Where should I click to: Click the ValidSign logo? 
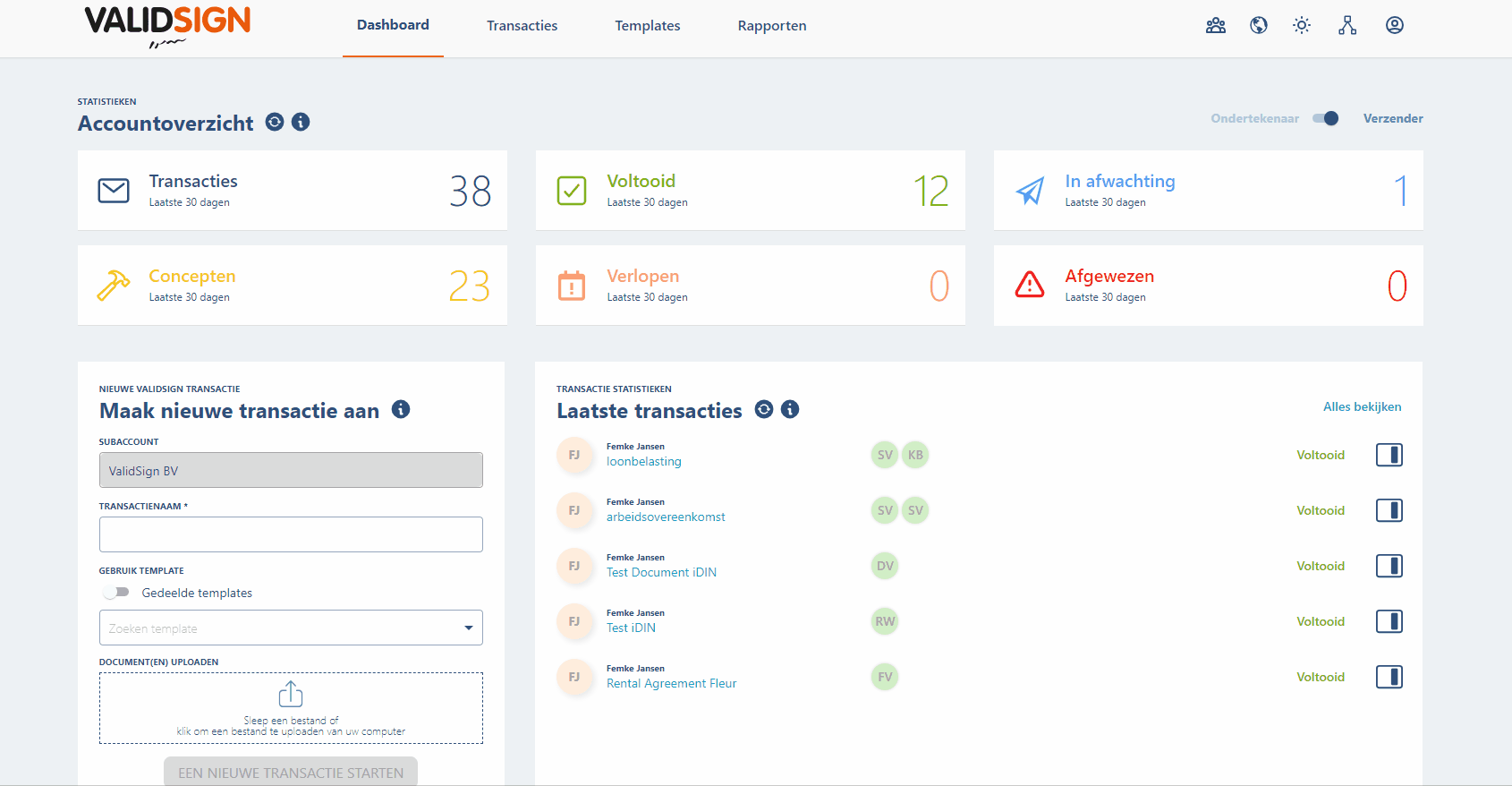coord(167,26)
